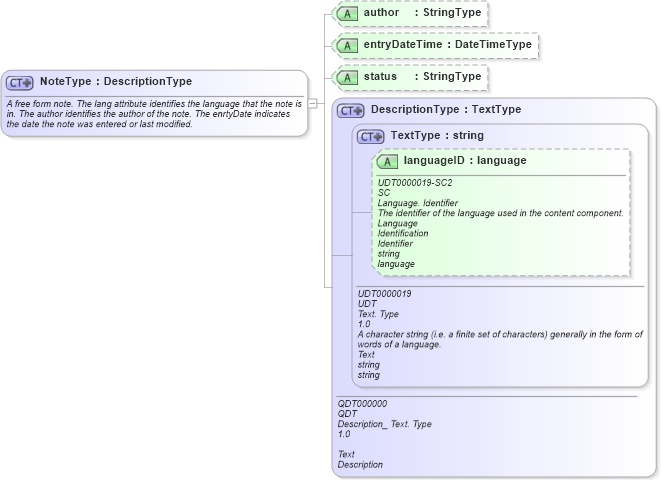Image resolution: width=661 pixels, height=480 pixels.
Task: Collapse the NoteType node with minus box
Action: click(312, 103)
